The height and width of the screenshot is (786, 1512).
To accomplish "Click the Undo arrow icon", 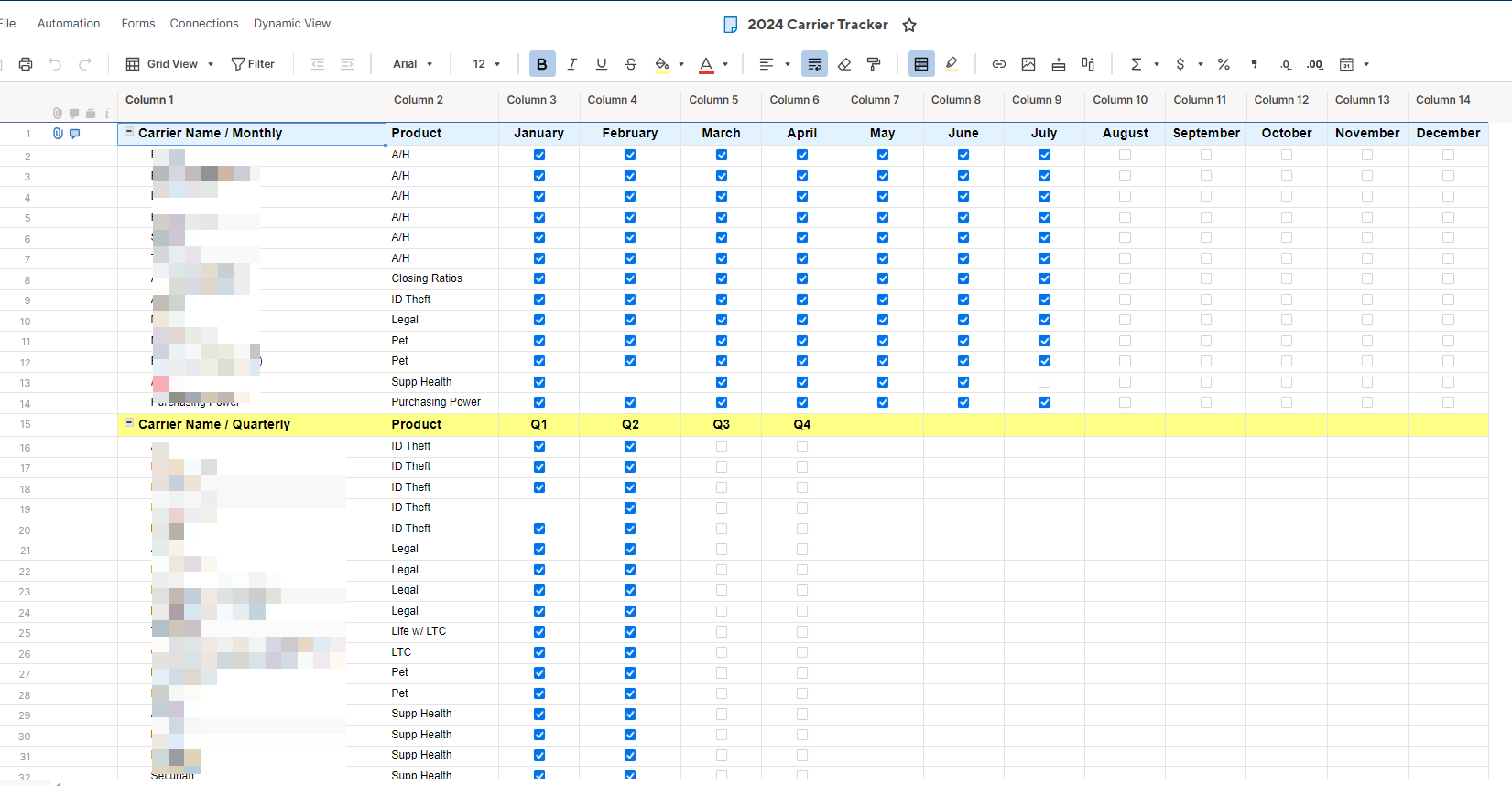I will pos(55,64).
